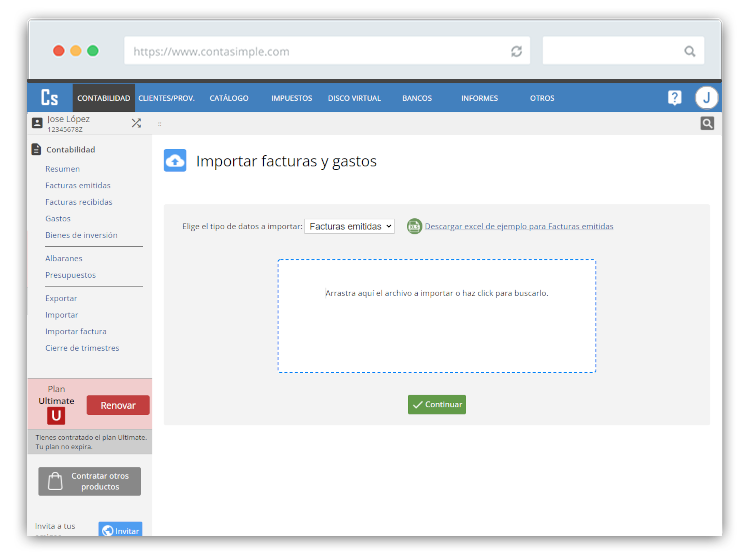Click the shopping bag icon
The image size is (750, 552).
click(56, 481)
